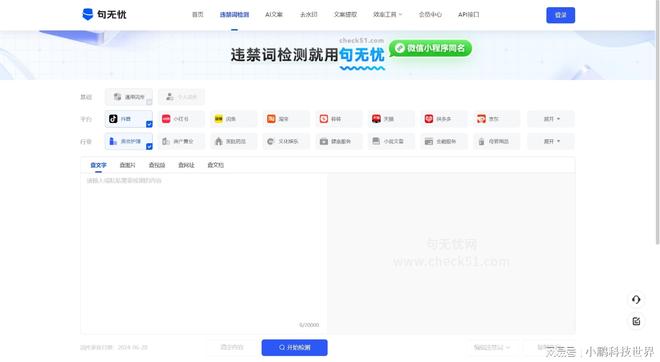This screenshot has height=362, width=660.
Task: Uncheck the Douyin platform checkbox
Action: tap(149, 124)
